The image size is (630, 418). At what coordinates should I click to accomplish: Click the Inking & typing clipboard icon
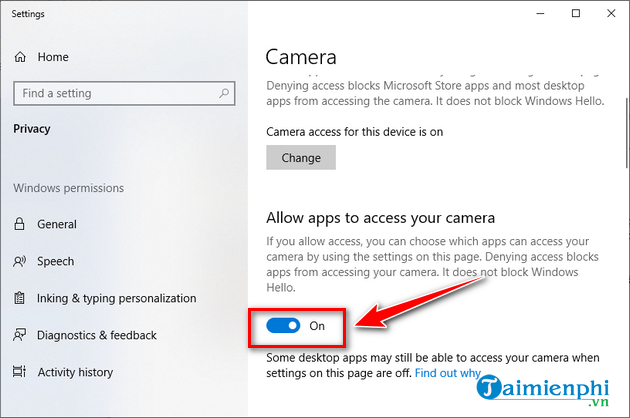coord(19,298)
